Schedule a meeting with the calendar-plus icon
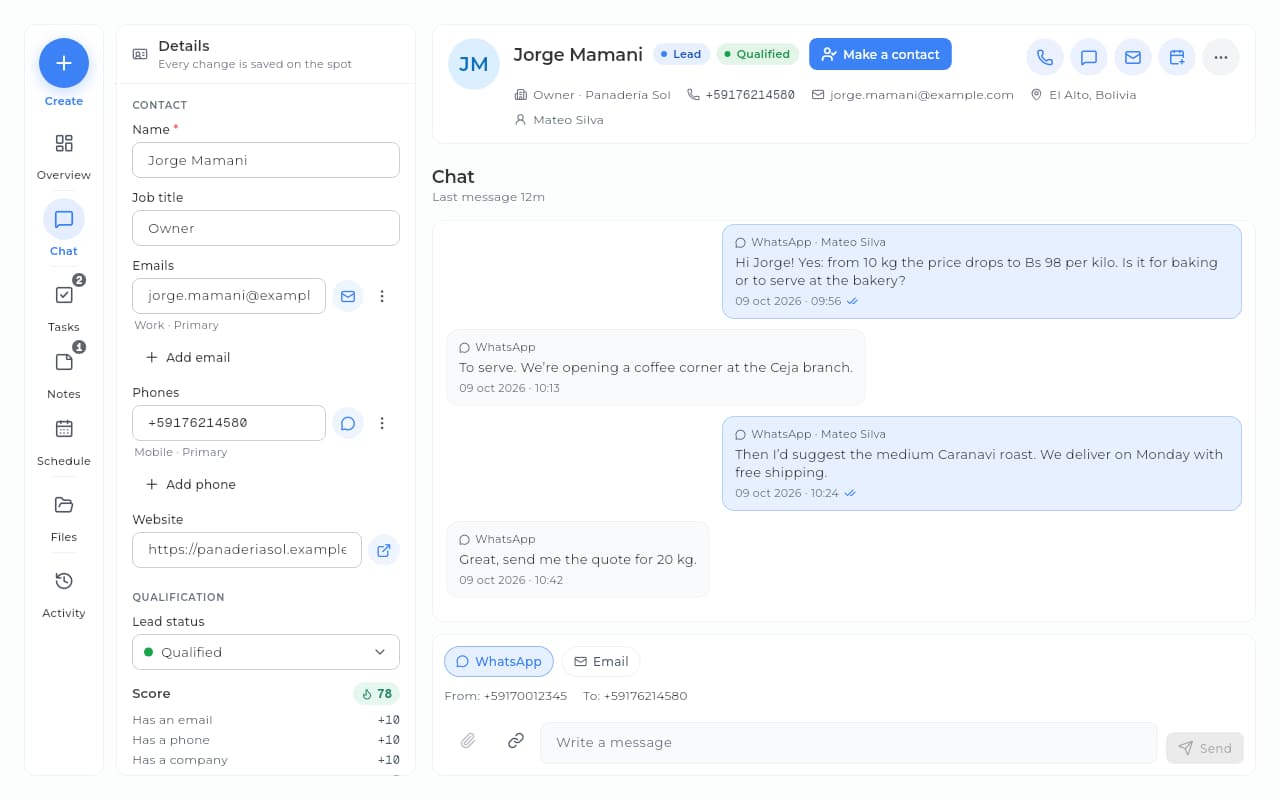1280x800 pixels. coord(1177,57)
